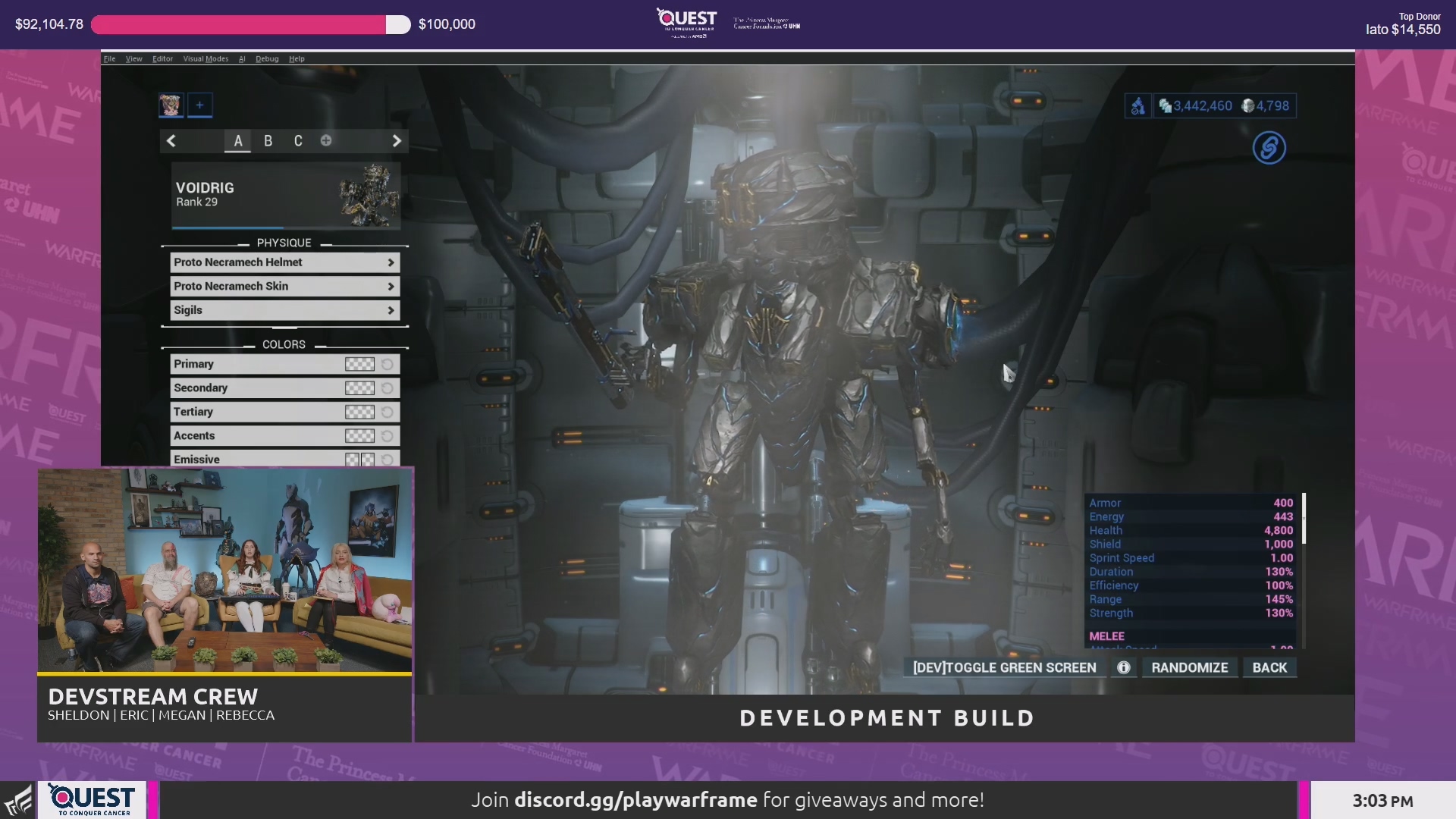This screenshot has height=819, width=1456.
Task: Click the discord.gg/playwarframe ticker text
Action: tap(635, 800)
